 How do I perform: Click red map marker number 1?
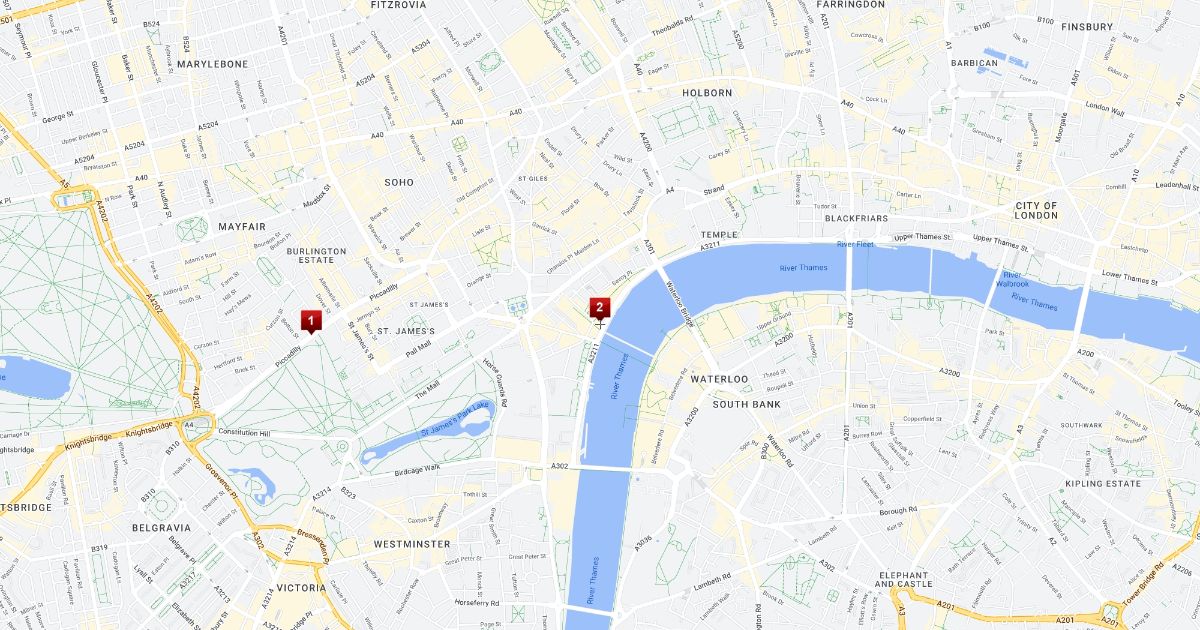[311, 321]
